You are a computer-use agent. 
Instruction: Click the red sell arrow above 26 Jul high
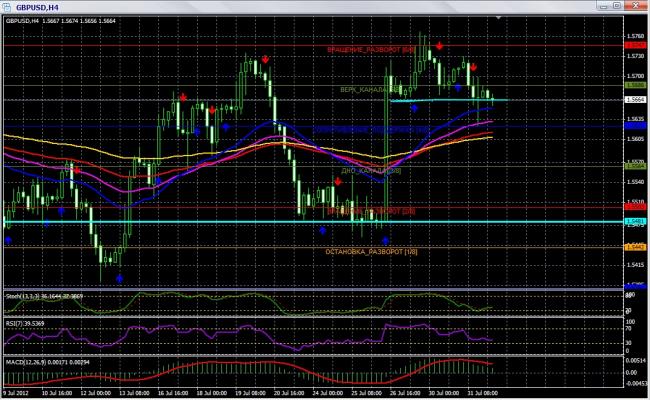pos(440,47)
